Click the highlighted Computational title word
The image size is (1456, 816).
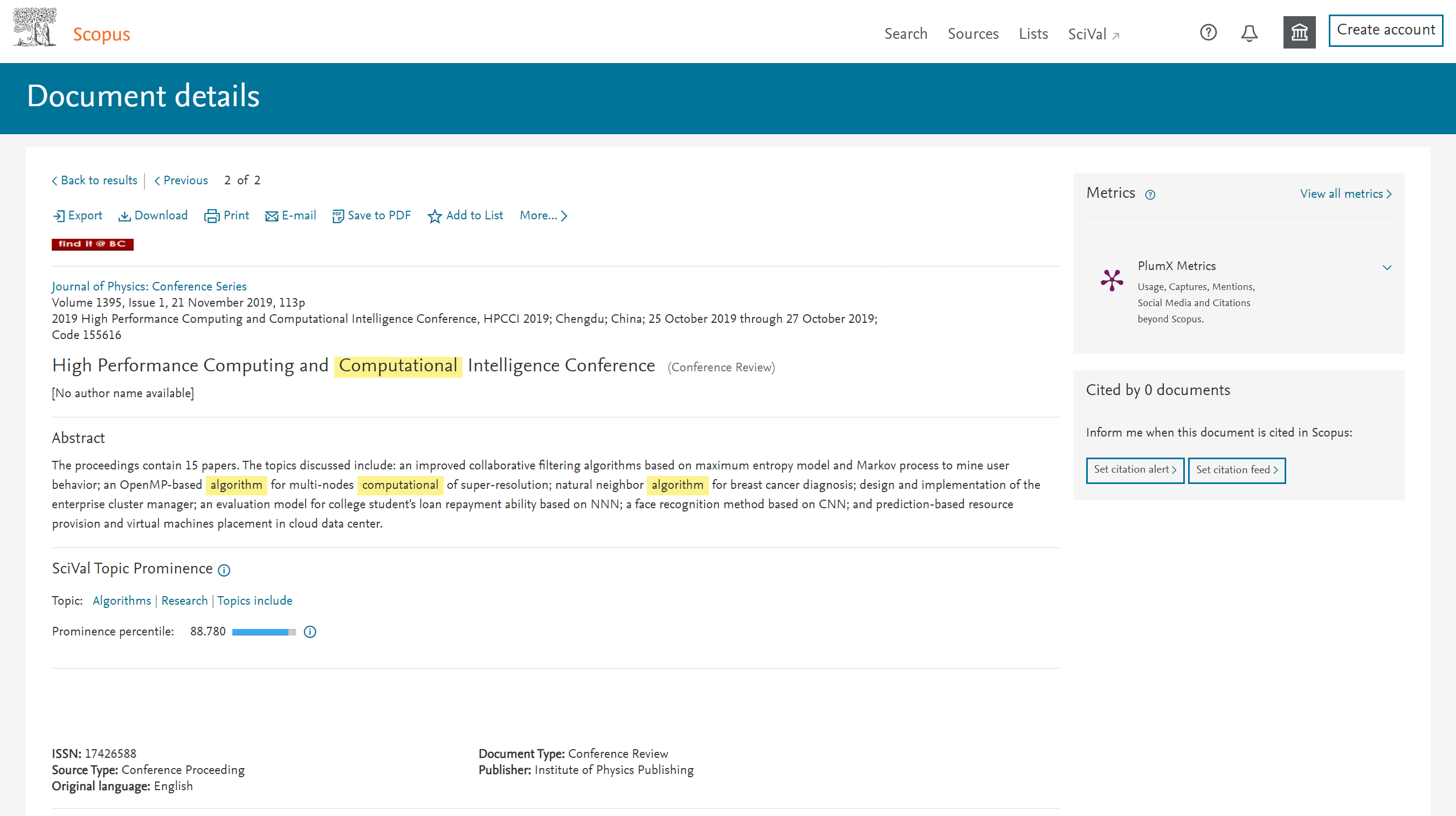[398, 366]
